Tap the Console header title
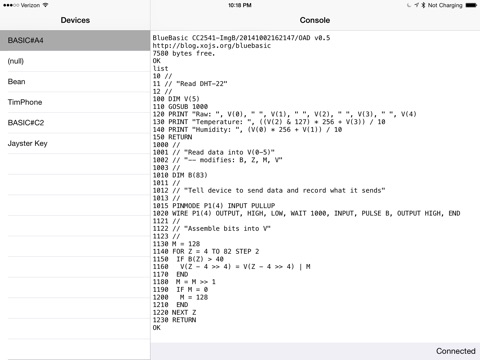 (315, 20)
